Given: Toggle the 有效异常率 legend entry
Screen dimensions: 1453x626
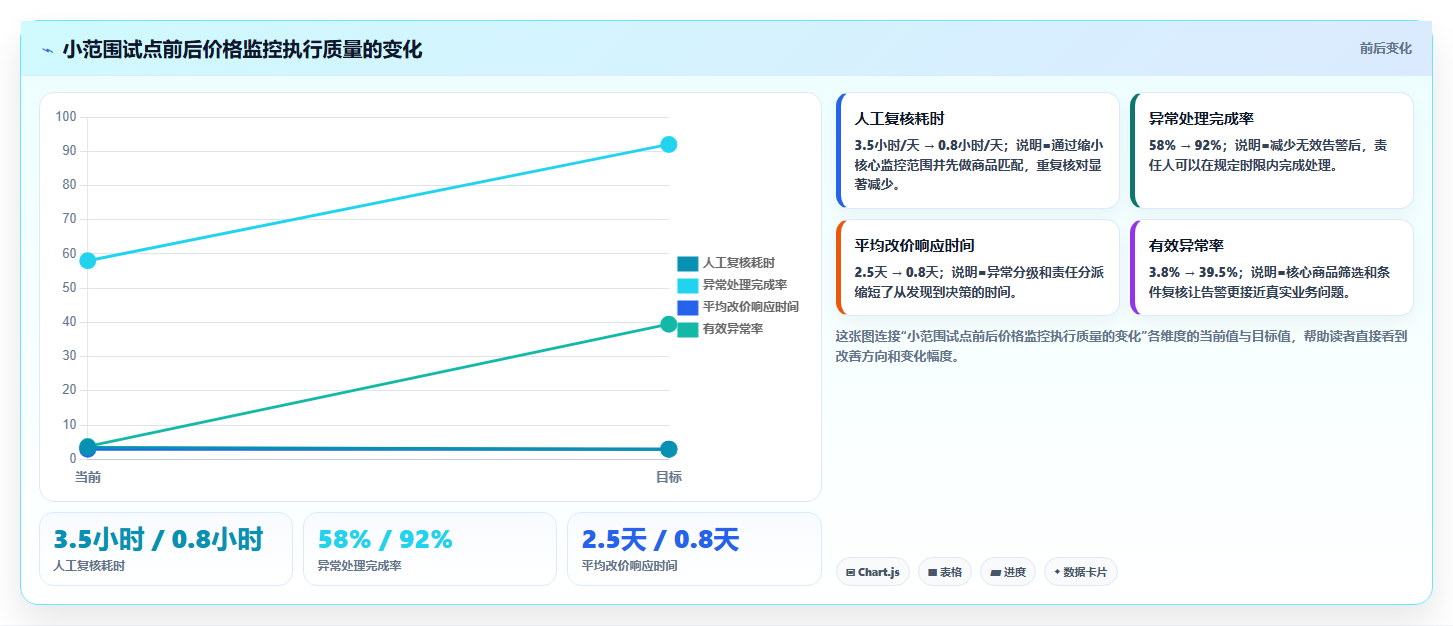Looking at the screenshot, I should (x=720, y=329).
